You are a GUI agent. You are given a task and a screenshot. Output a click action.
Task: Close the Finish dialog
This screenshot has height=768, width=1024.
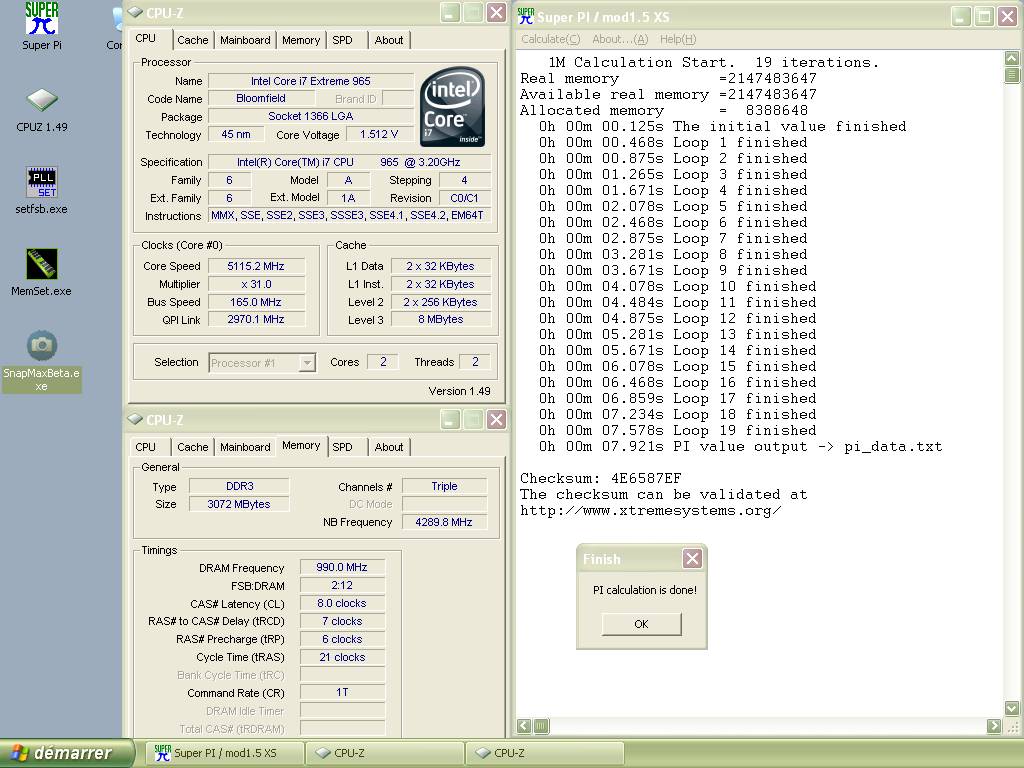(692, 558)
